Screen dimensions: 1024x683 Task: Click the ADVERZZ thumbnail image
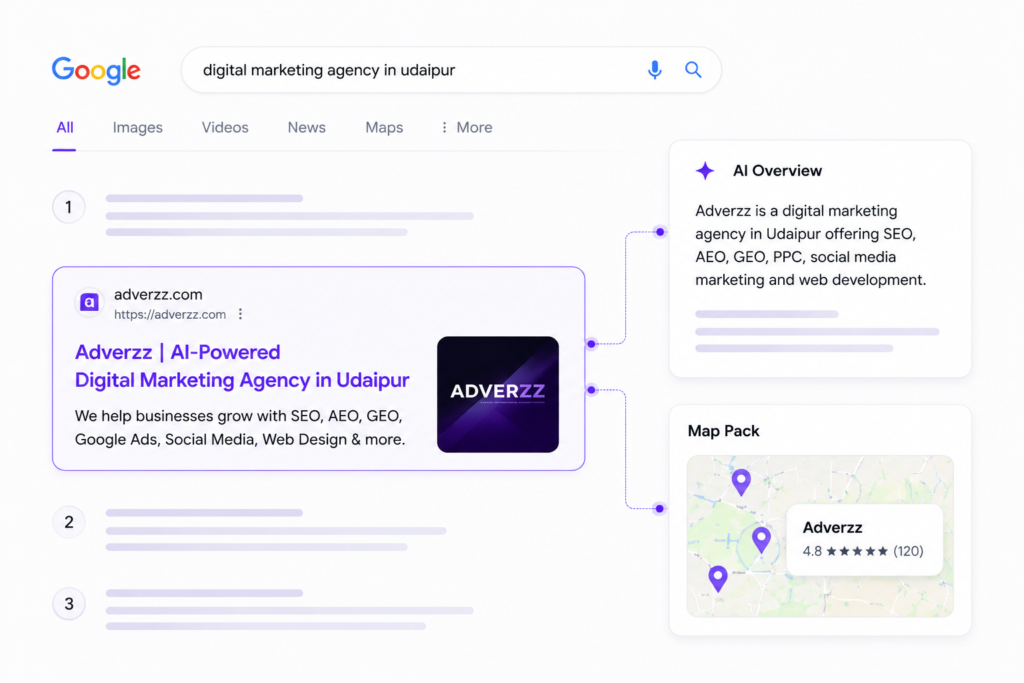tap(498, 394)
